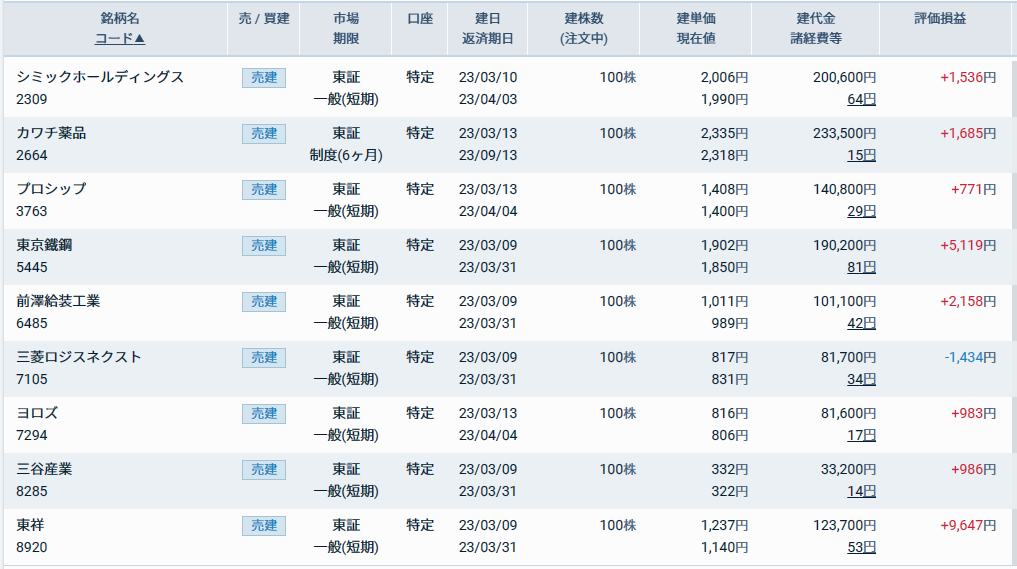Click 銘柄名 column header
The width and height of the screenshot is (1017, 569).
(x=120, y=18)
